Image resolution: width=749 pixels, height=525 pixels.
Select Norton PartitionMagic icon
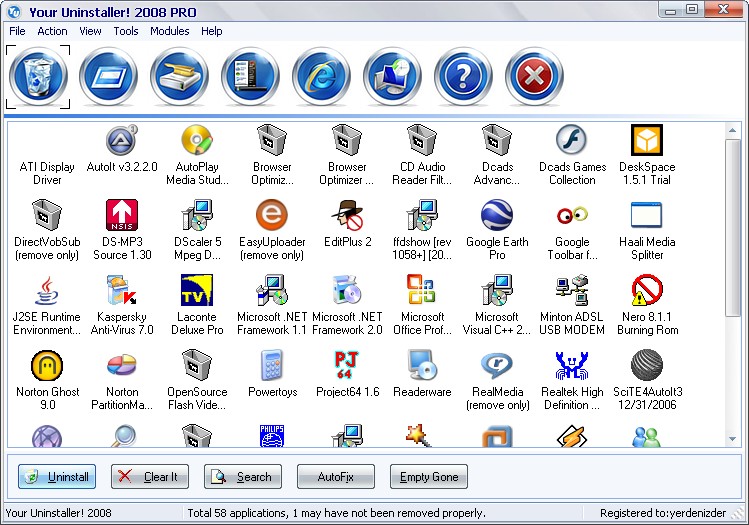[x=122, y=365]
